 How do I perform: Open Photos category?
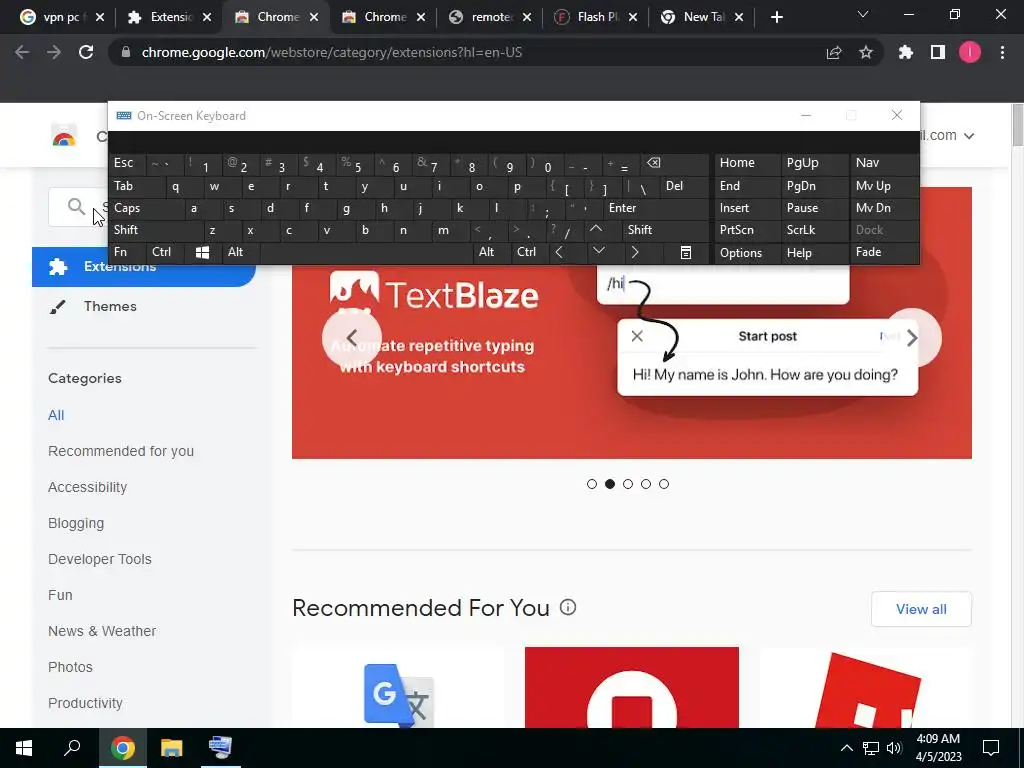coord(71,667)
